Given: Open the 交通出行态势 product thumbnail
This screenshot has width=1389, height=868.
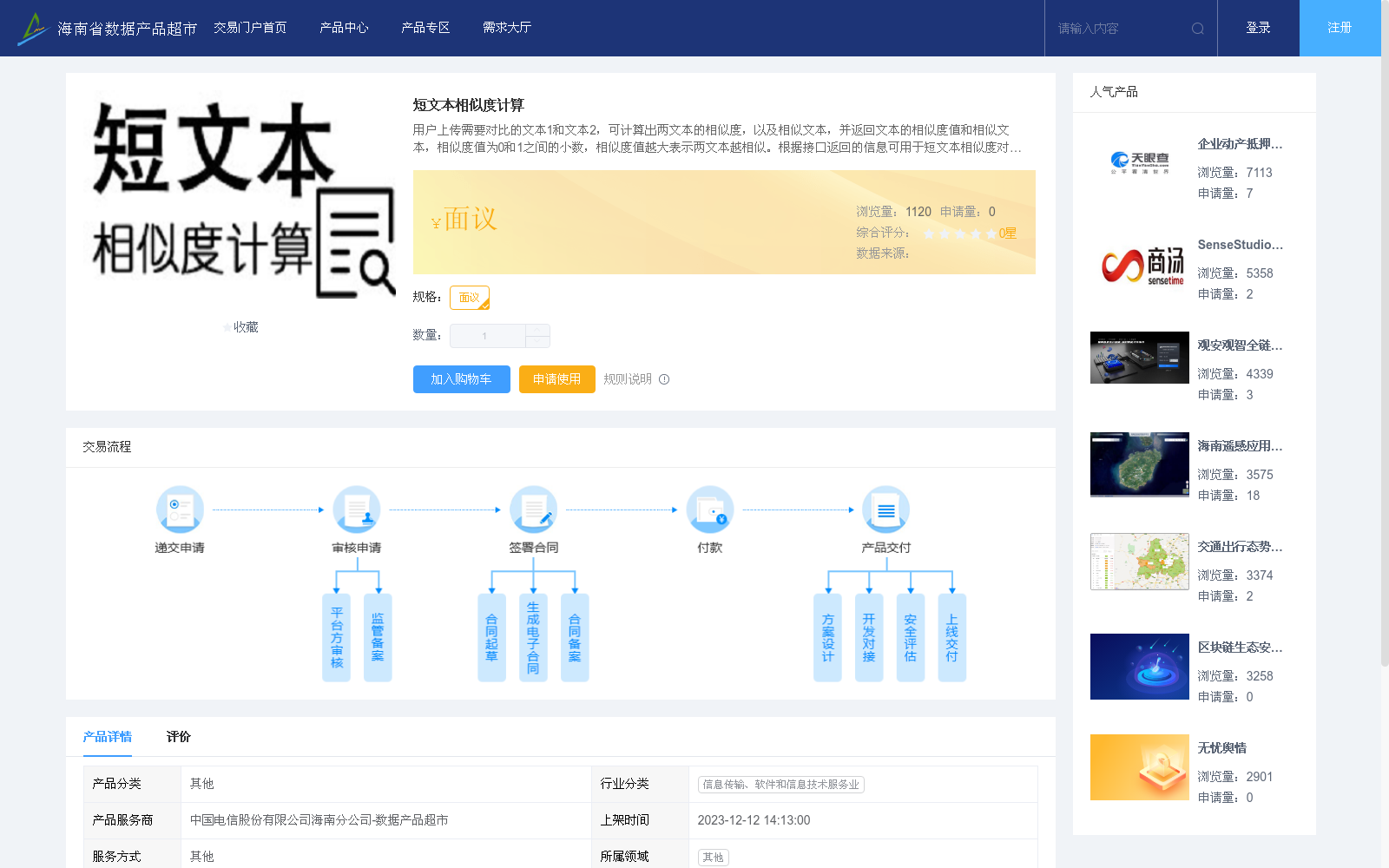Looking at the screenshot, I should (x=1140, y=562).
